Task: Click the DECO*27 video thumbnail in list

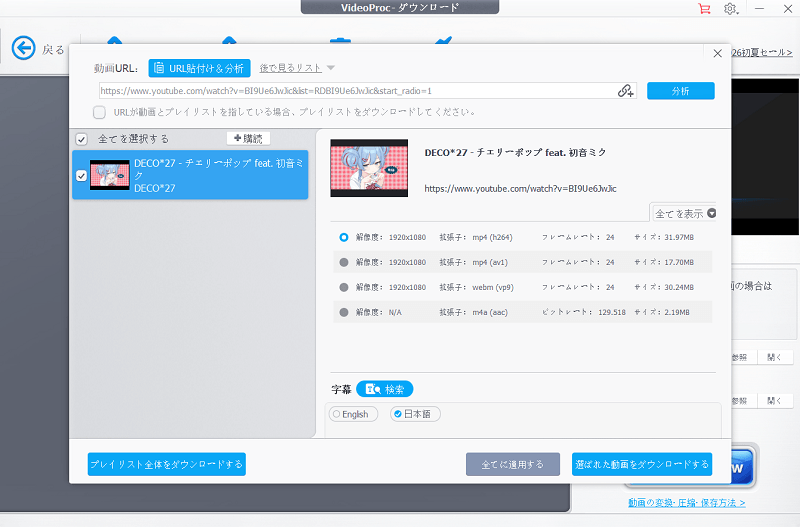Action: coord(110,175)
